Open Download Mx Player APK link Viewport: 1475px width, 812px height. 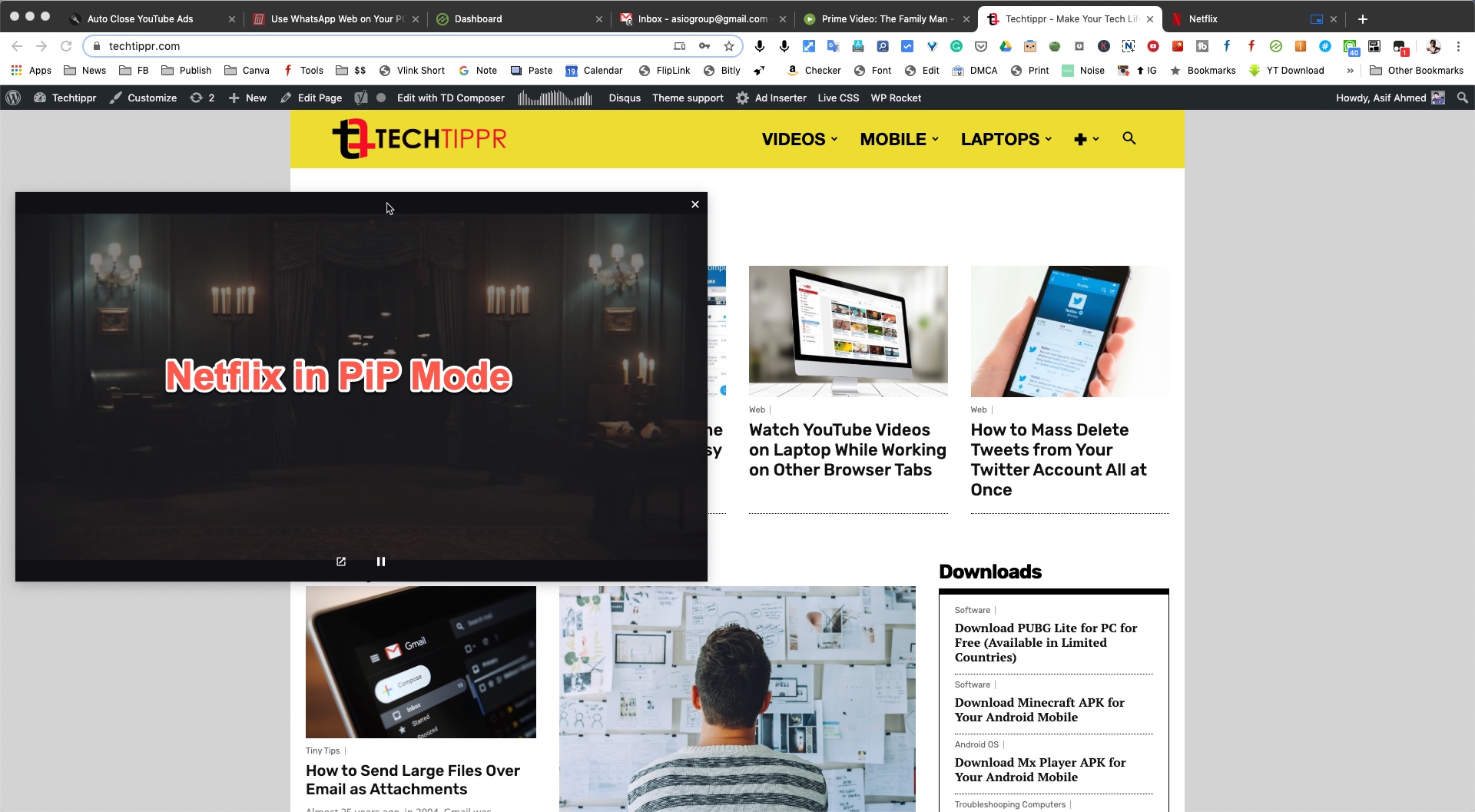1040,770
